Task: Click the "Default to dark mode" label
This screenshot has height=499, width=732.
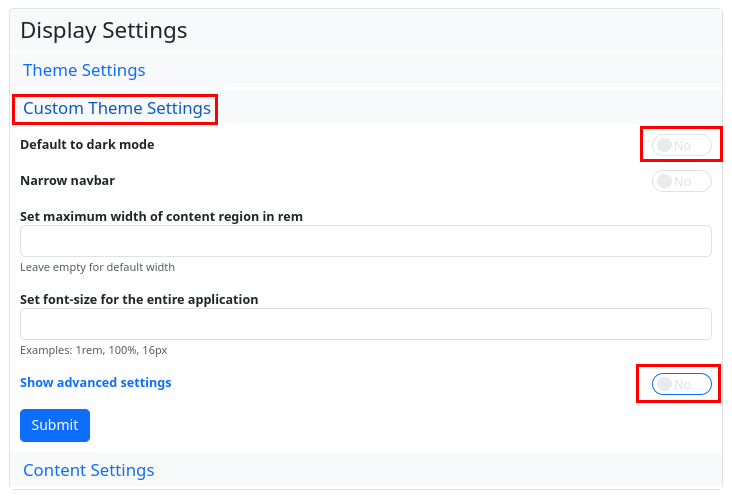Action: click(x=87, y=144)
